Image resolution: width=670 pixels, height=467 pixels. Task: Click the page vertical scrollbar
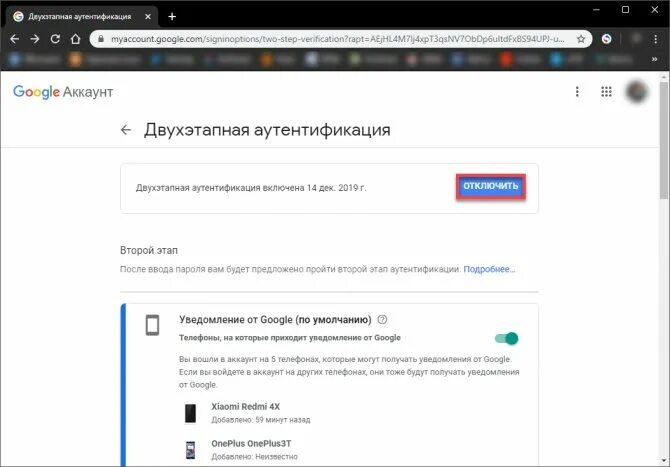(664, 141)
